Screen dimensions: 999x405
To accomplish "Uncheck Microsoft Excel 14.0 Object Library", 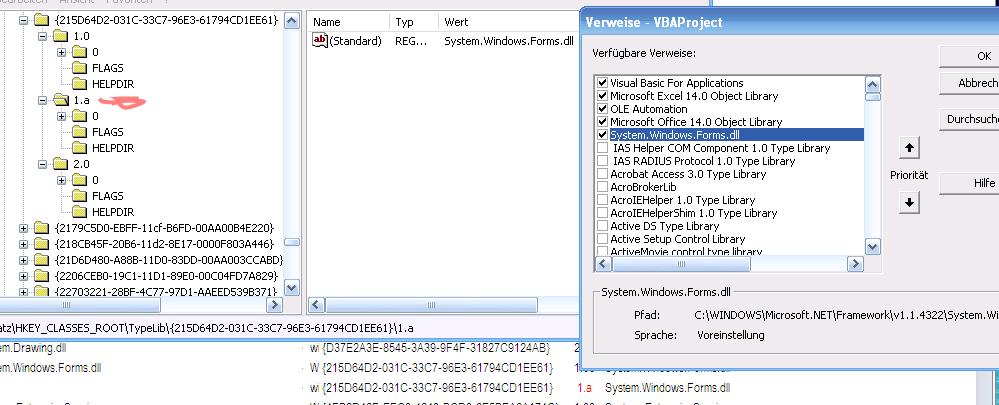I will pyautogui.click(x=602, y=96).
